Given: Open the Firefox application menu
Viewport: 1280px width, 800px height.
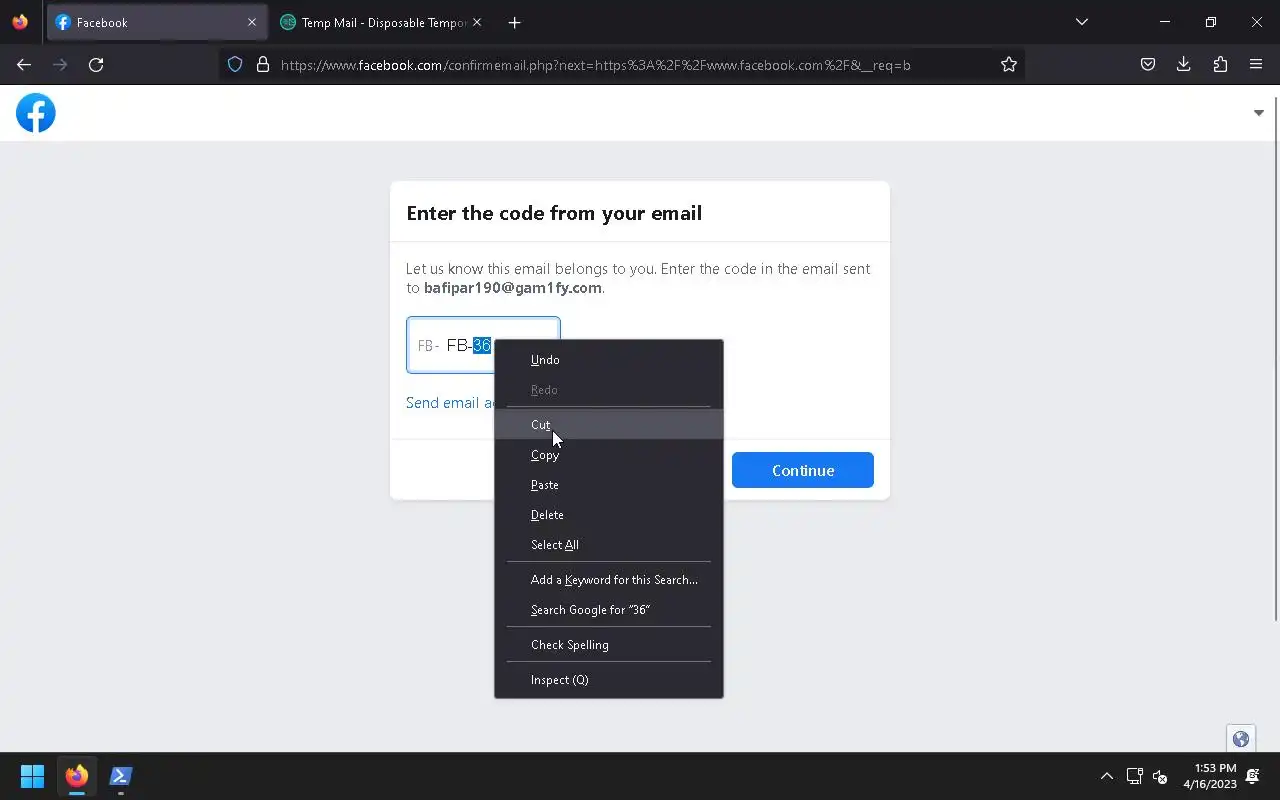Looking at the screenshot, I should (x=1256, y=65).
